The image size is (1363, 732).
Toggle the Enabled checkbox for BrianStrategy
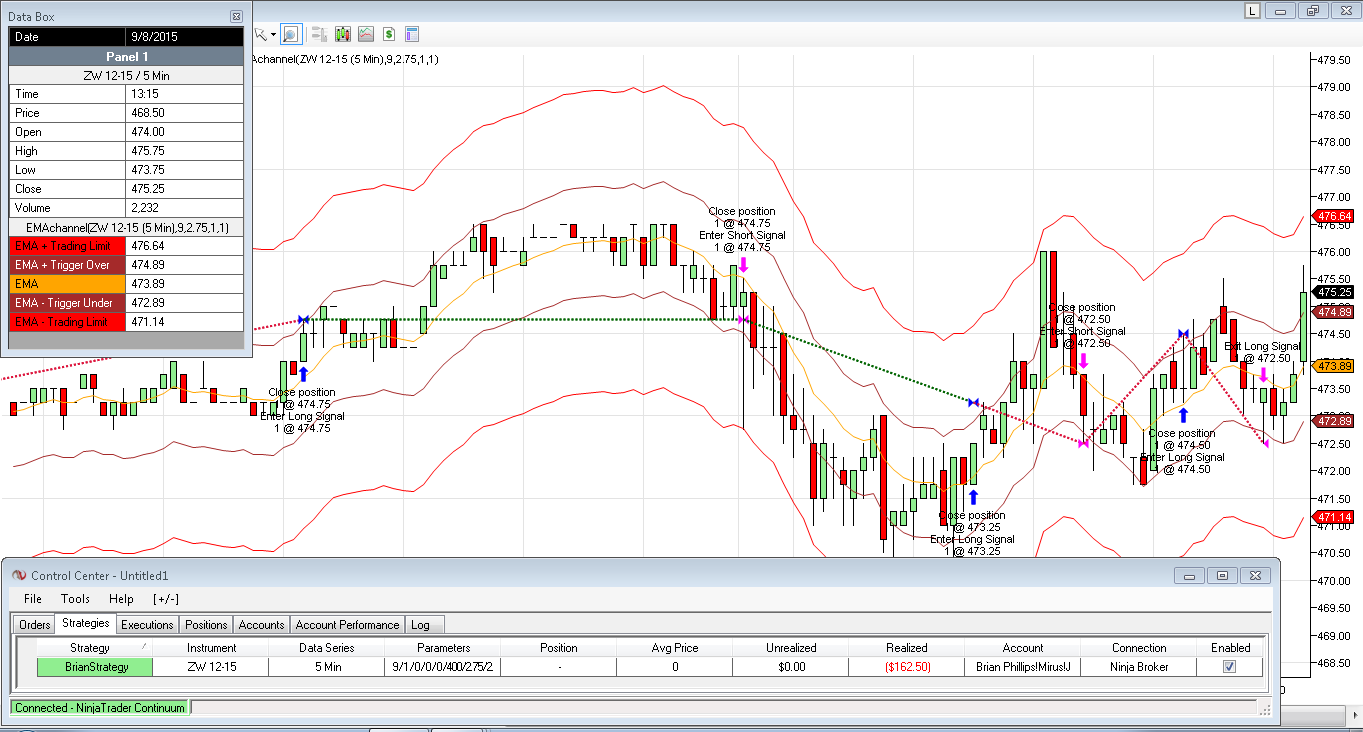(x=1230, y=667)
